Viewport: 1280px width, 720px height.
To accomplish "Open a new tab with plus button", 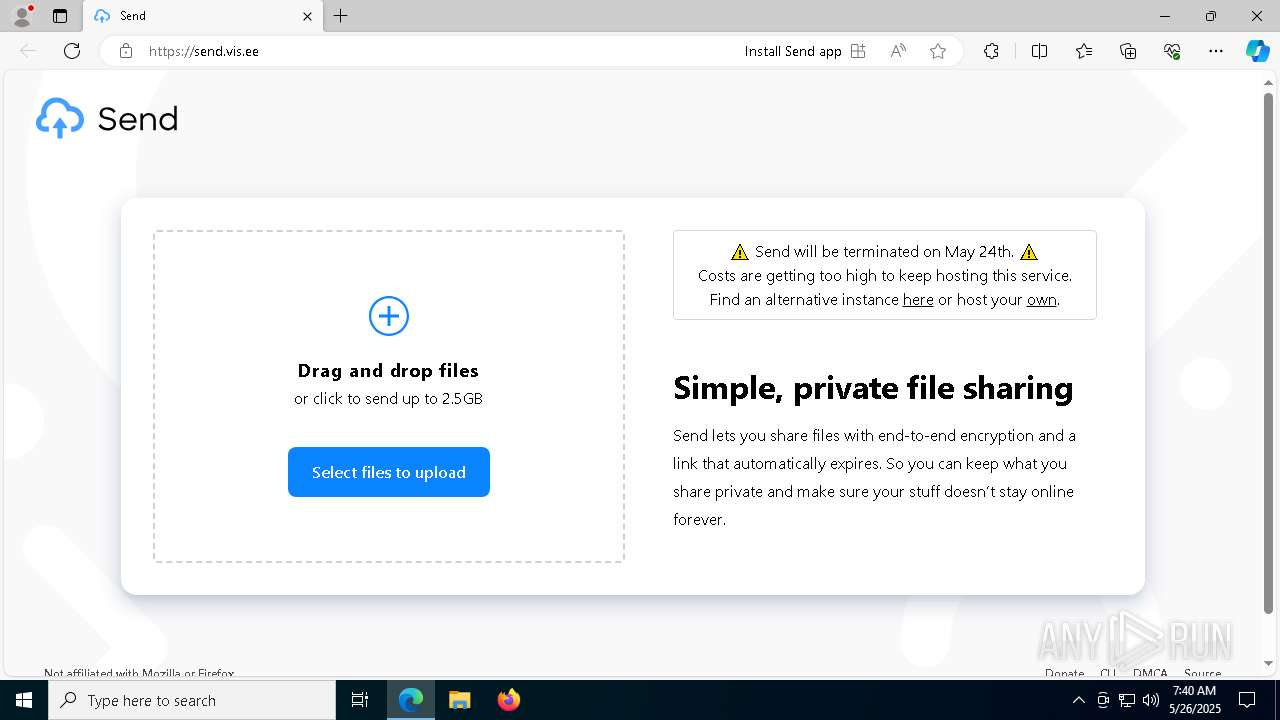I will pos(341,16).
